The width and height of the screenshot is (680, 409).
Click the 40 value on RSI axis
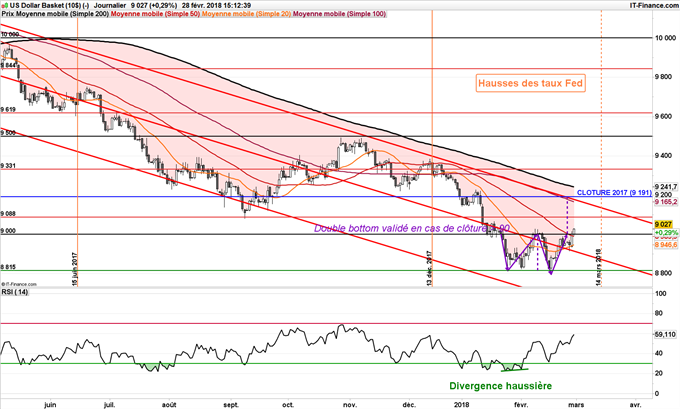pyautogui.click(x=659, y=353)
